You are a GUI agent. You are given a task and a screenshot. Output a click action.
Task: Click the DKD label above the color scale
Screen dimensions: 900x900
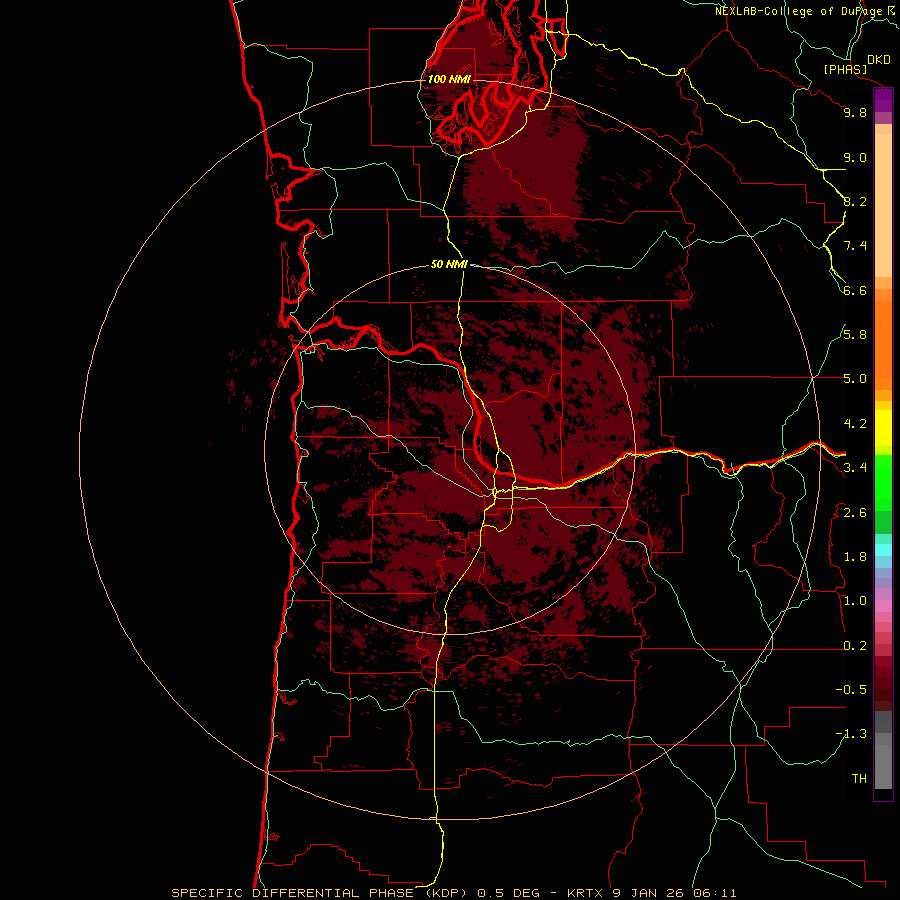879,60
